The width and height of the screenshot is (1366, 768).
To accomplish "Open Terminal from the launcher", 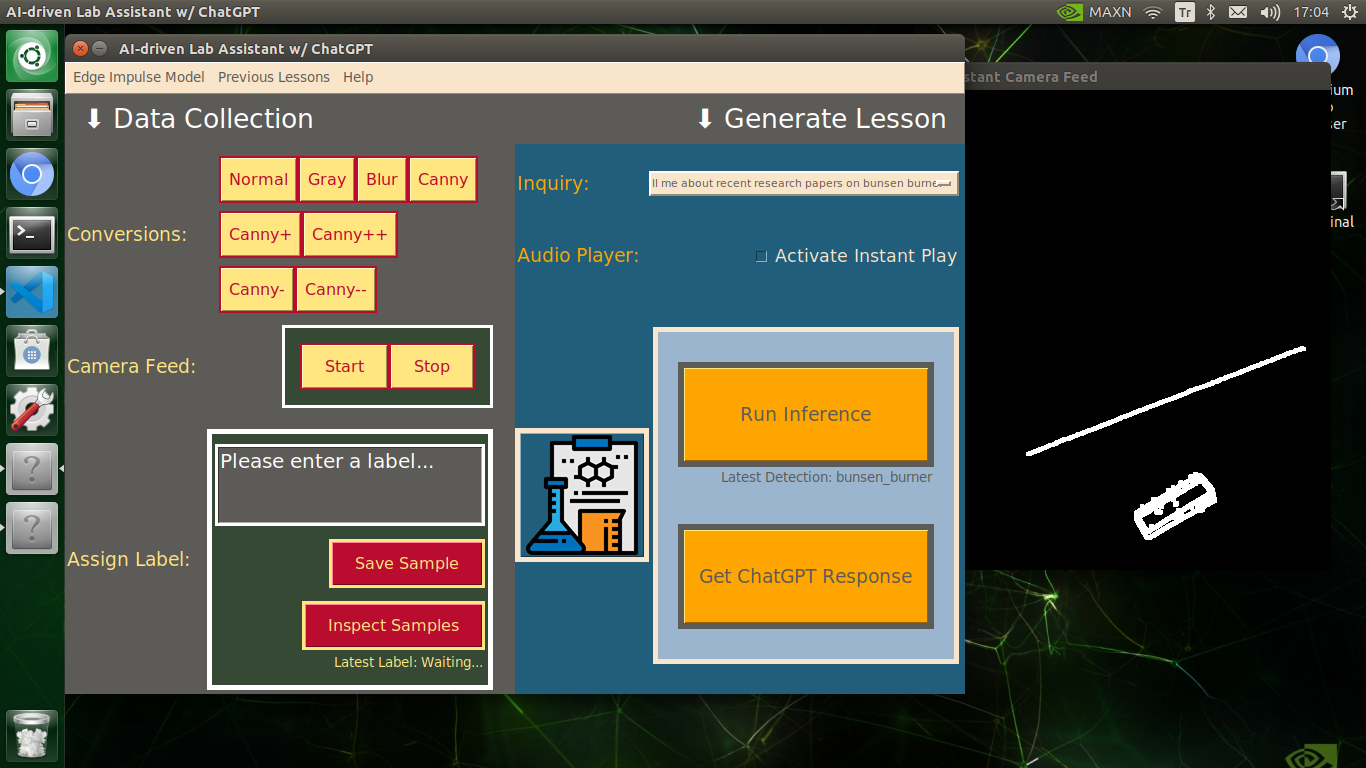I will (33, 234).
